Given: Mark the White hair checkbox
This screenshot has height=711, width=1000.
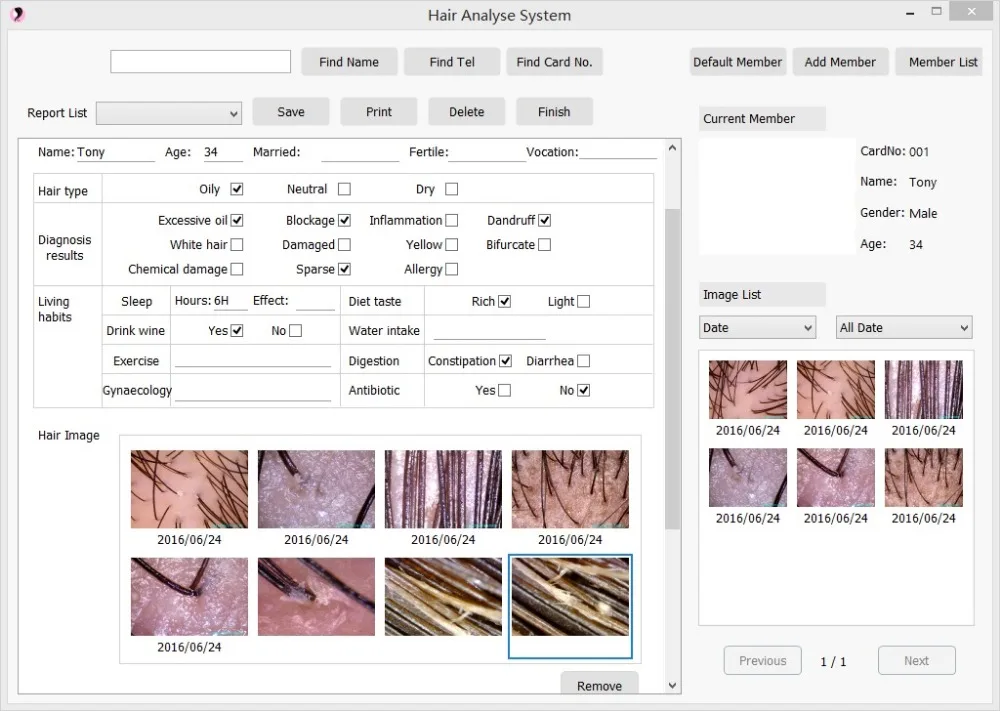Looking at the screenshot, I should [x=237, y=245].
